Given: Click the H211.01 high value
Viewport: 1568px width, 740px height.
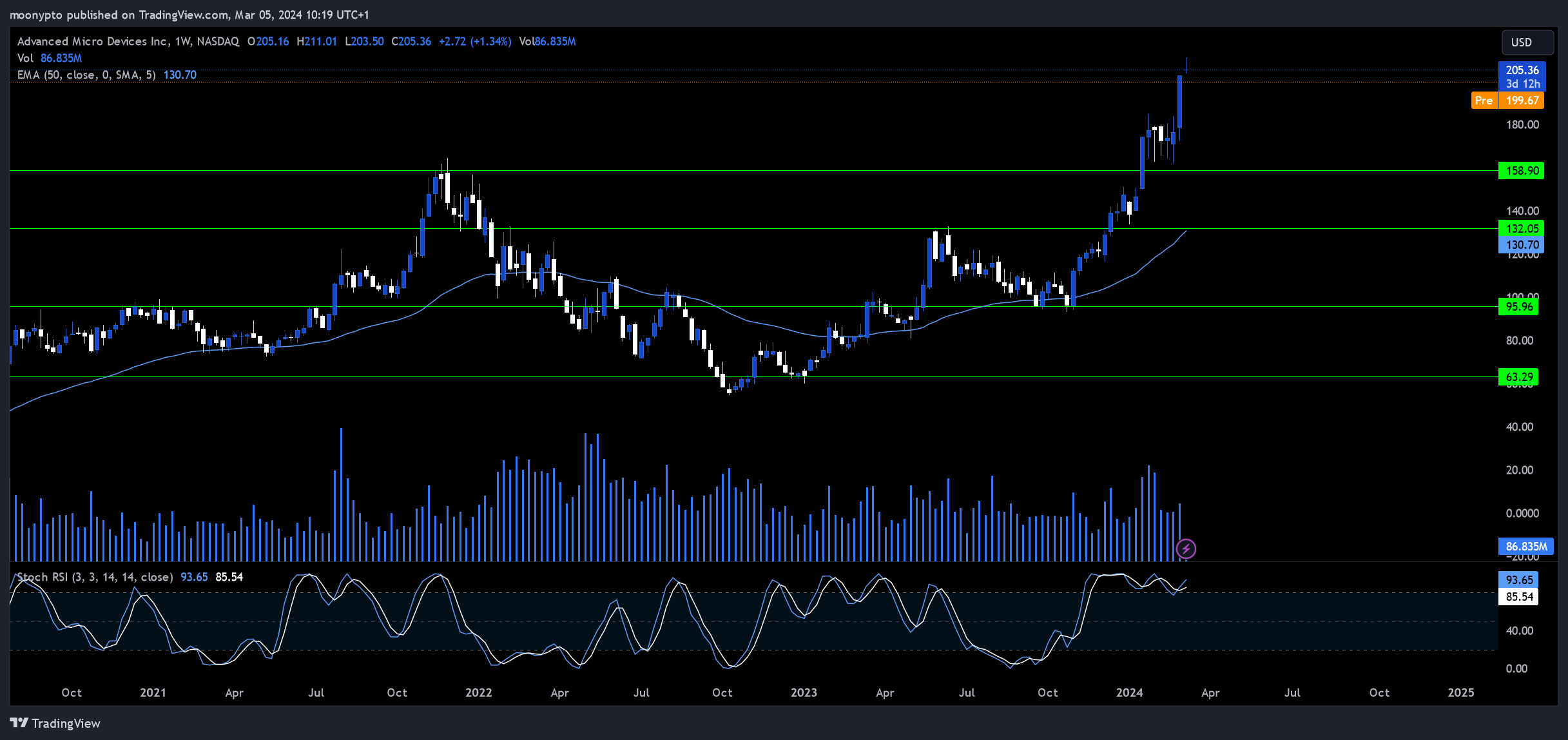Looking at the screenshot, I should pyautogui.click(x=316, y=41).
